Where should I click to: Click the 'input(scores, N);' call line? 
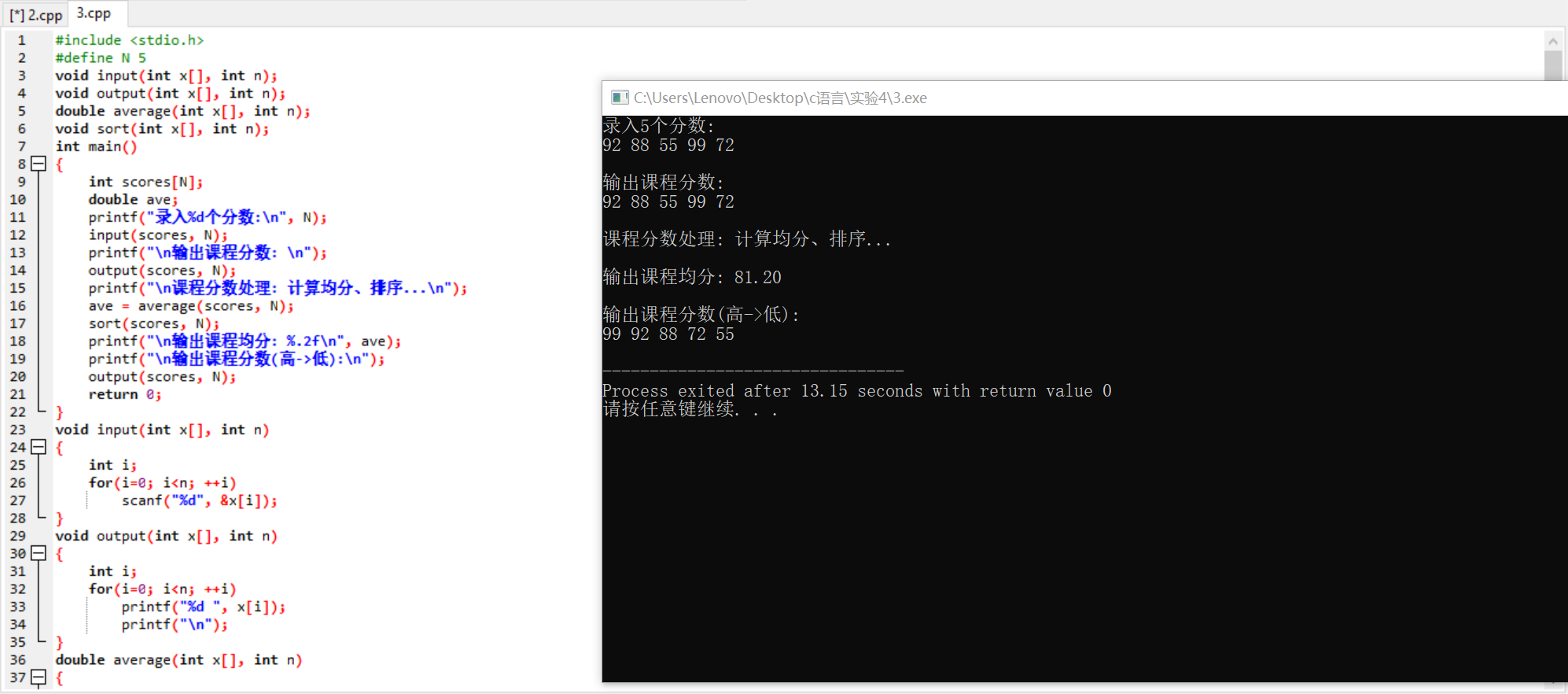click(158, 235)
